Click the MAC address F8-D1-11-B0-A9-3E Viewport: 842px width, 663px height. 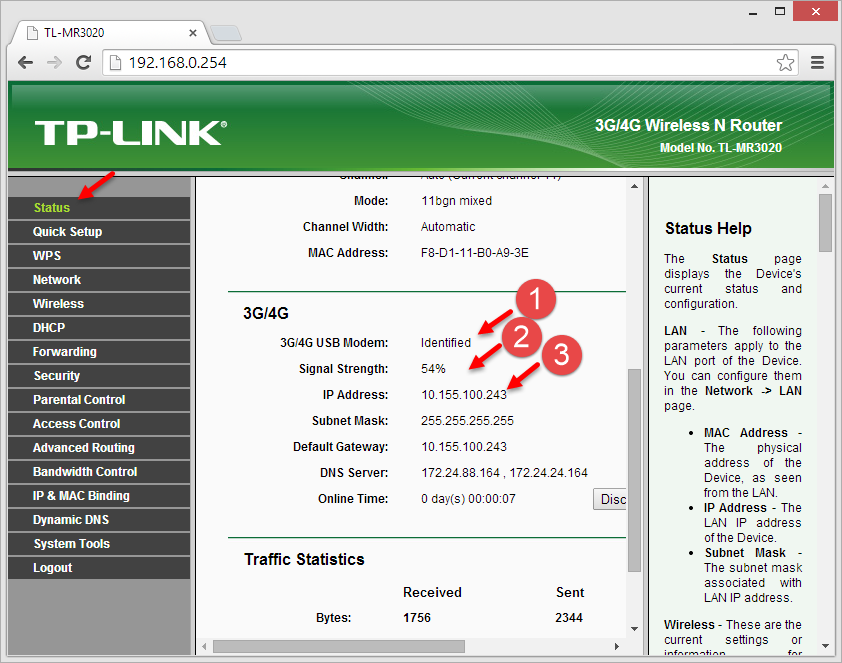[x=475, y=253]
